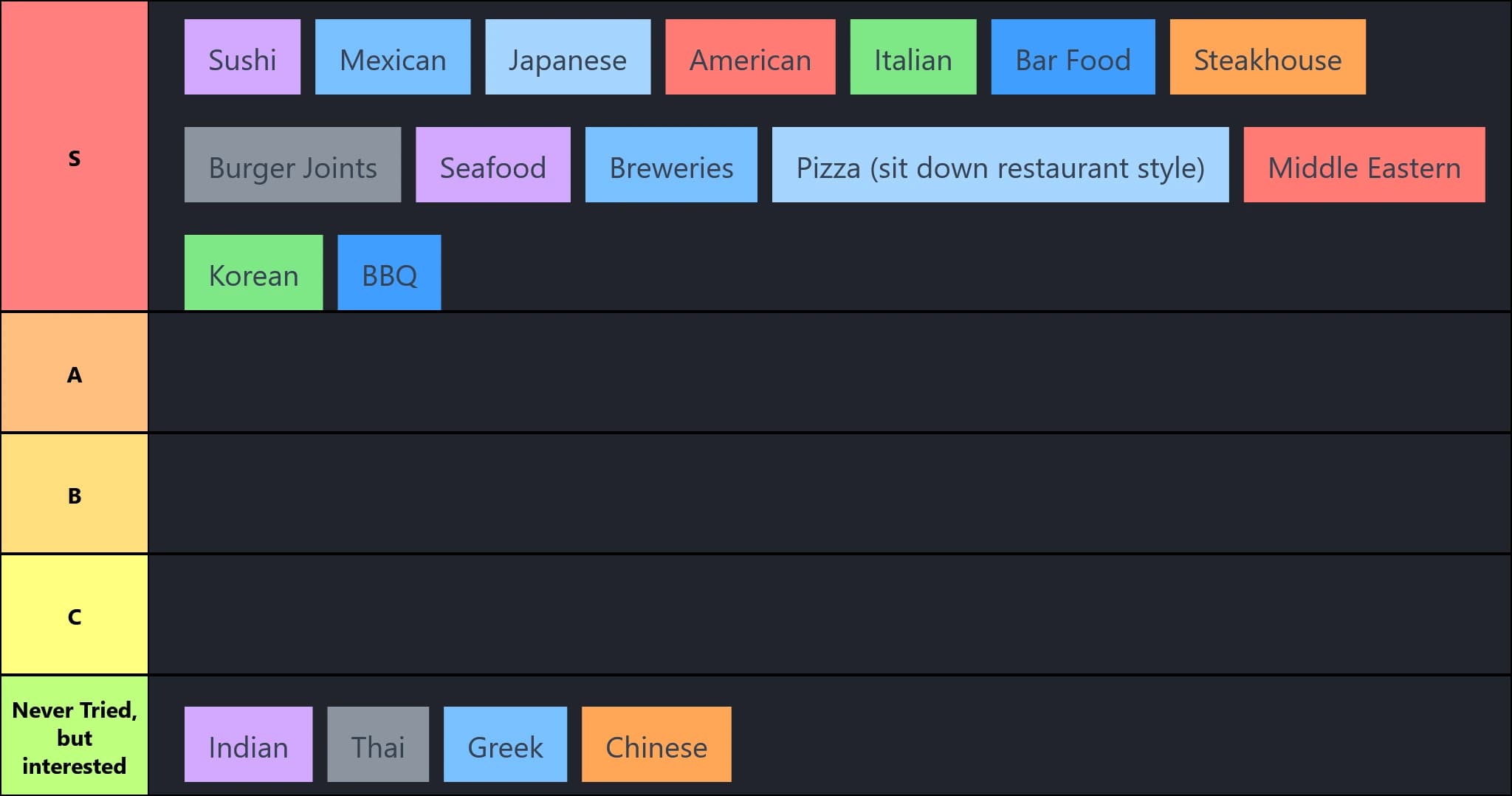
Task: Click the green Italian tile
Action: tap(913, 57)
